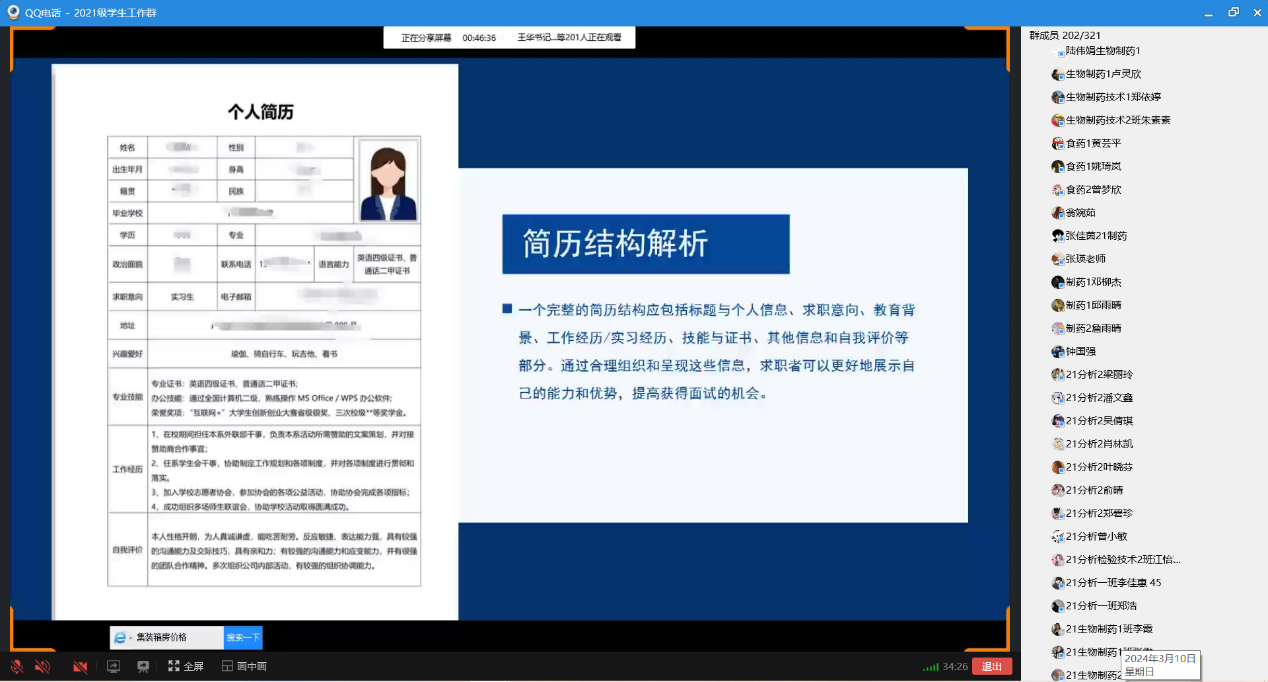Click avatar of 21分析曾小敏
This screenshot has width=1268, height=682.
click(1058, 537)
